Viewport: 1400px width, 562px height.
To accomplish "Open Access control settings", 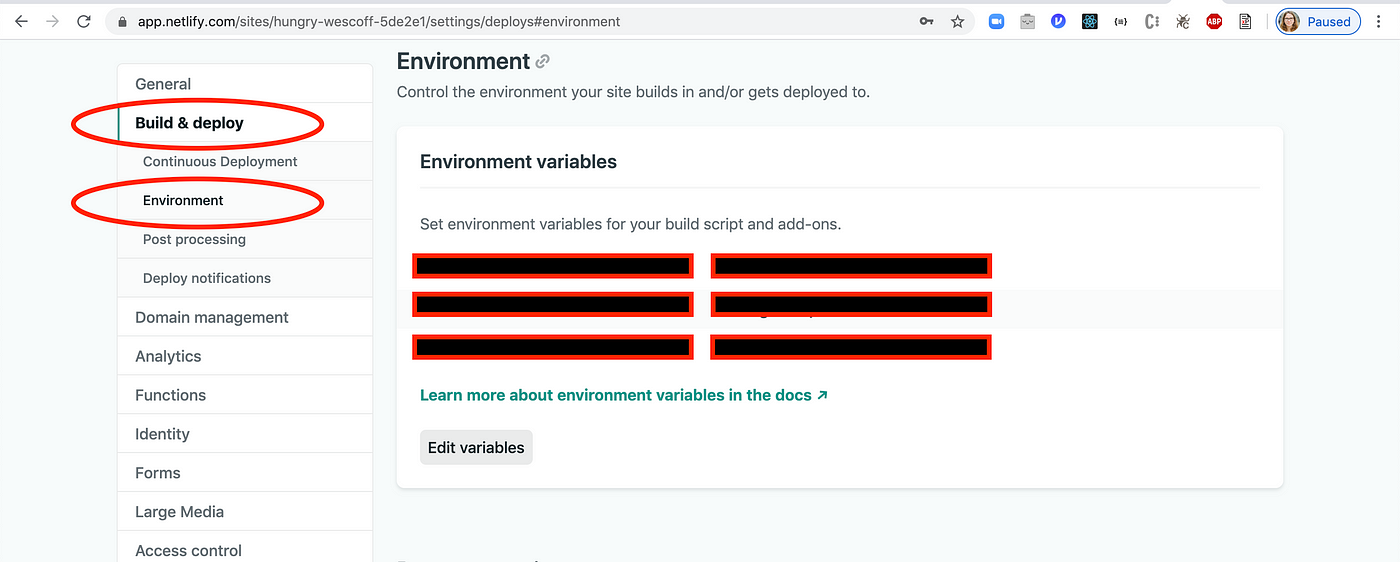I will click(245, 549).
